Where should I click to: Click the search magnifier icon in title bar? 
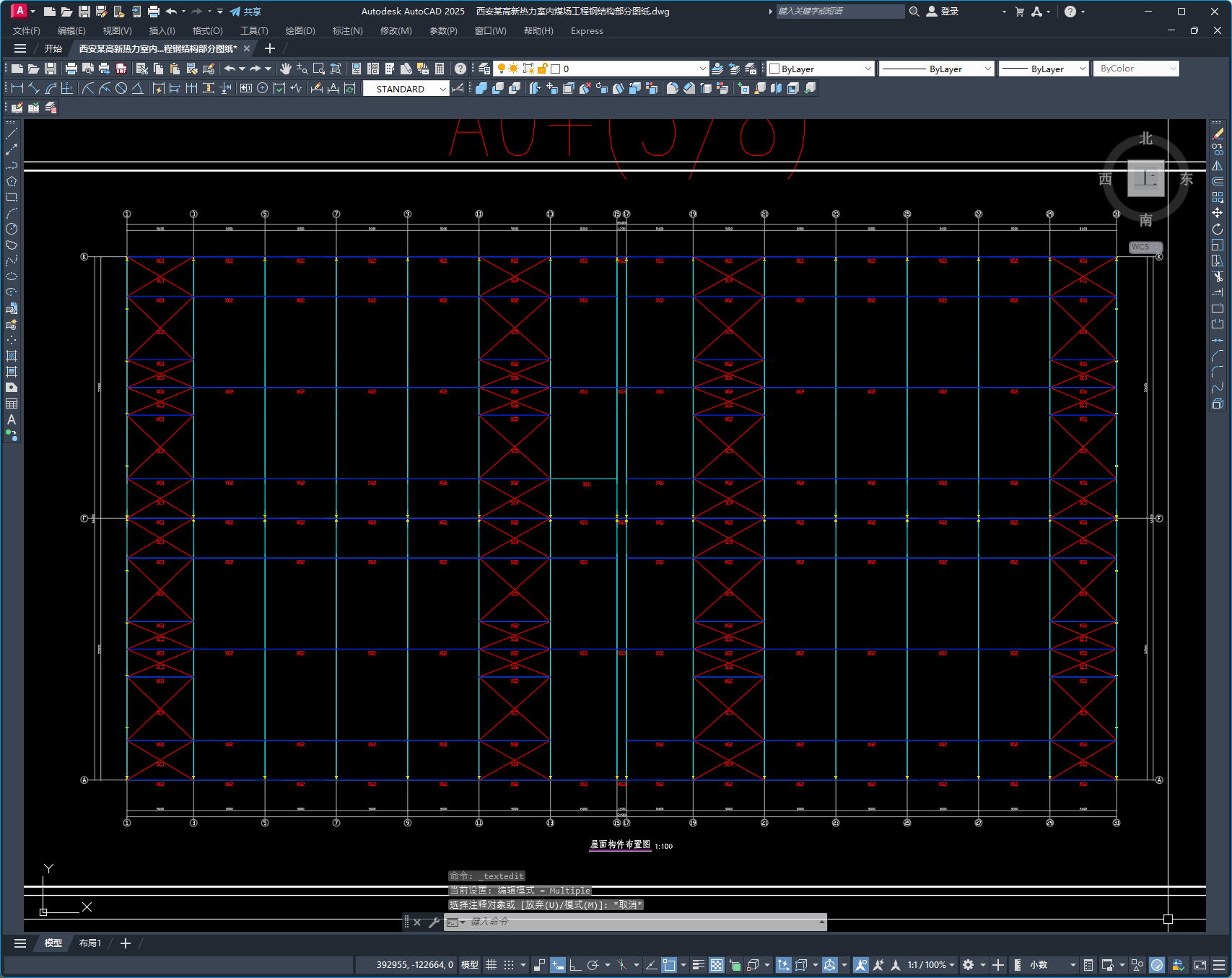914,12
